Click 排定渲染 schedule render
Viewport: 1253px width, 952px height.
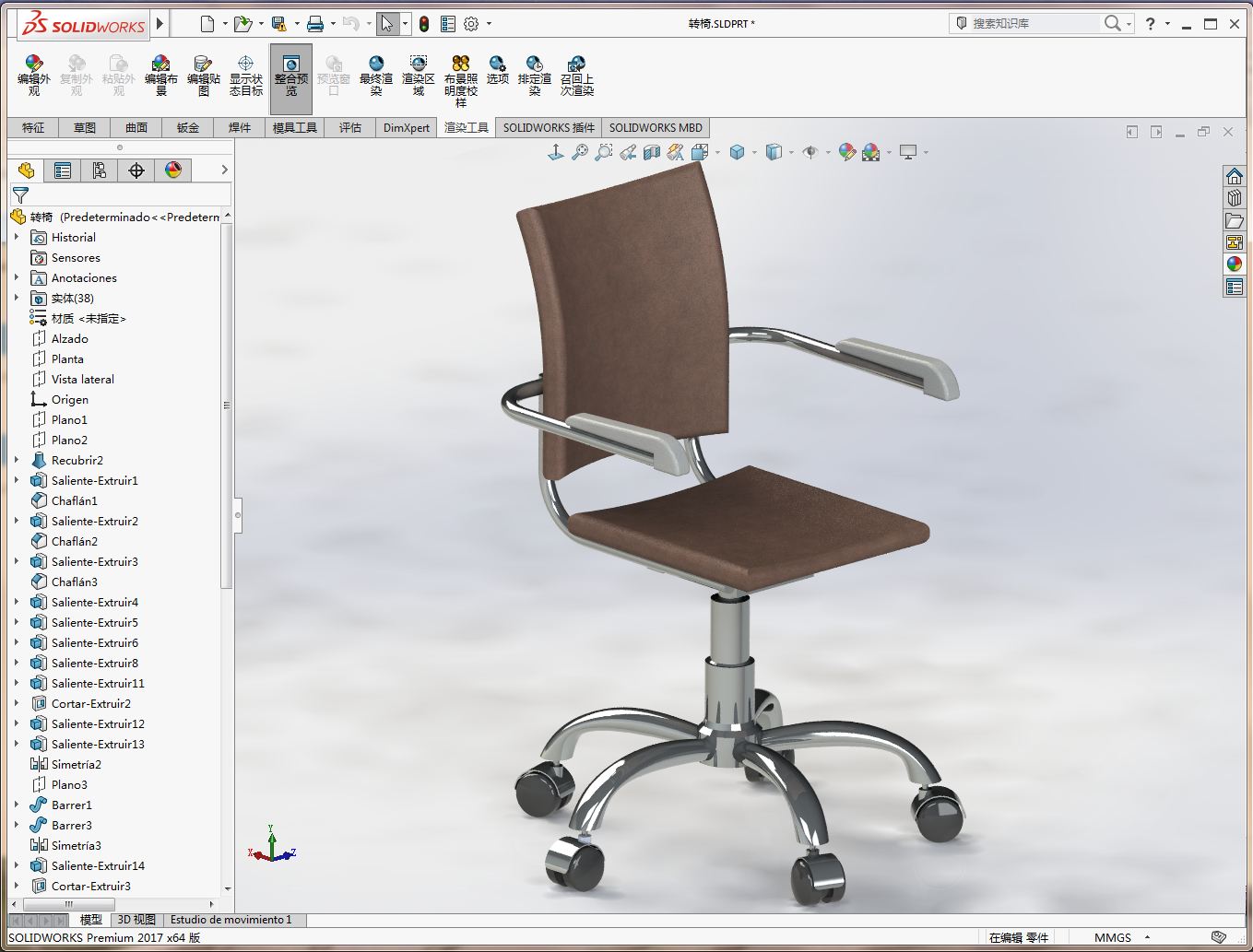pyautogui.click(x=535, y=76)
